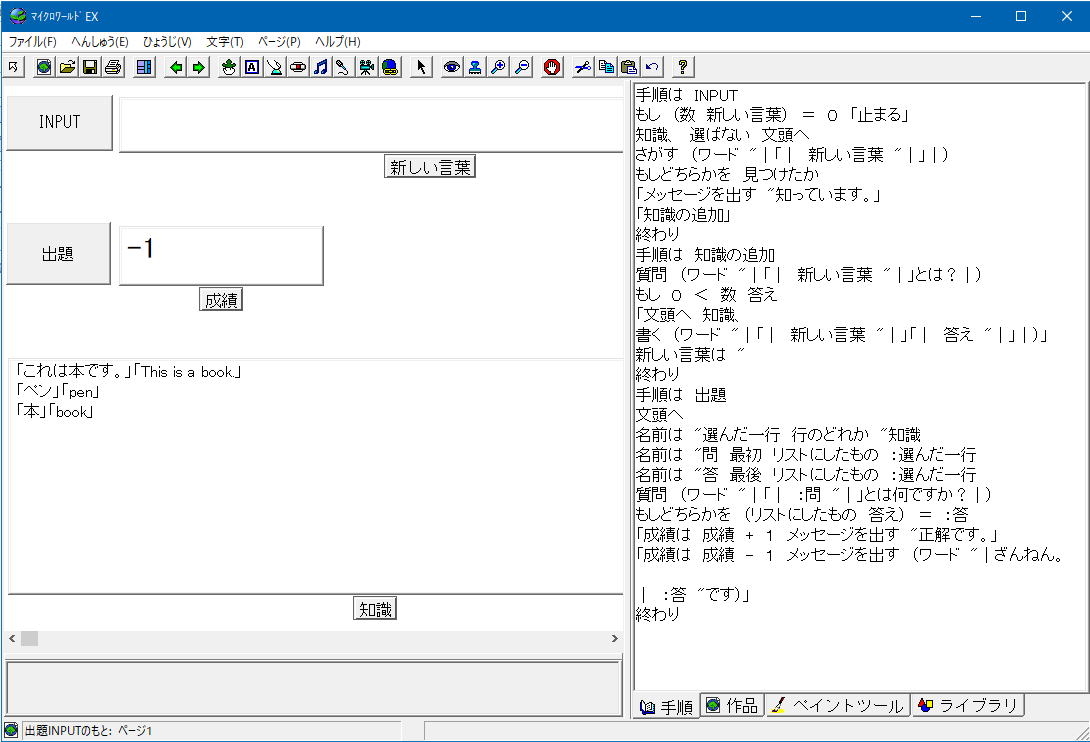Click the eye tool icon
The width and height of the screenshot is (1090, 742).
pos(452,67)
